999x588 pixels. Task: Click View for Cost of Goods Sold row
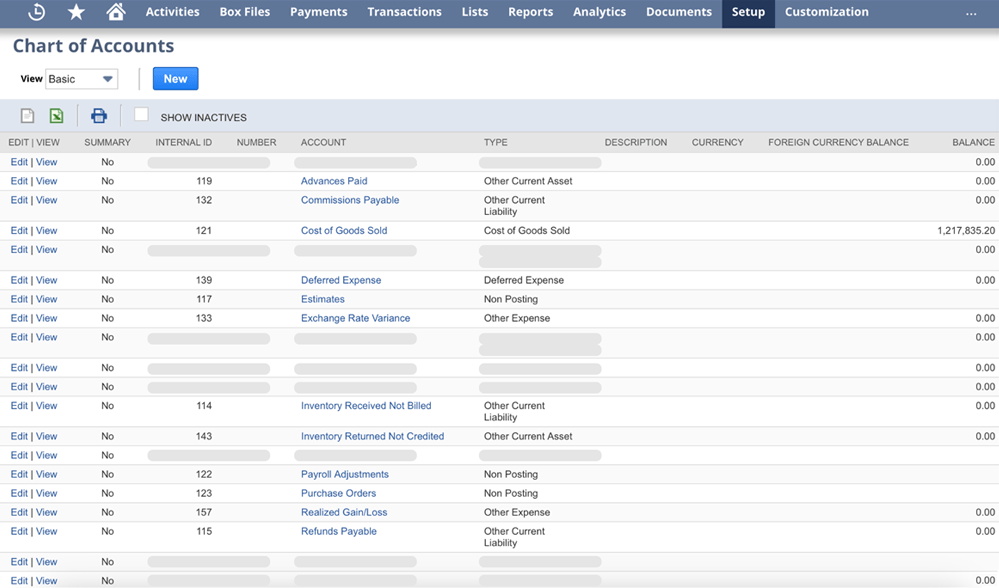coord(47,231)
